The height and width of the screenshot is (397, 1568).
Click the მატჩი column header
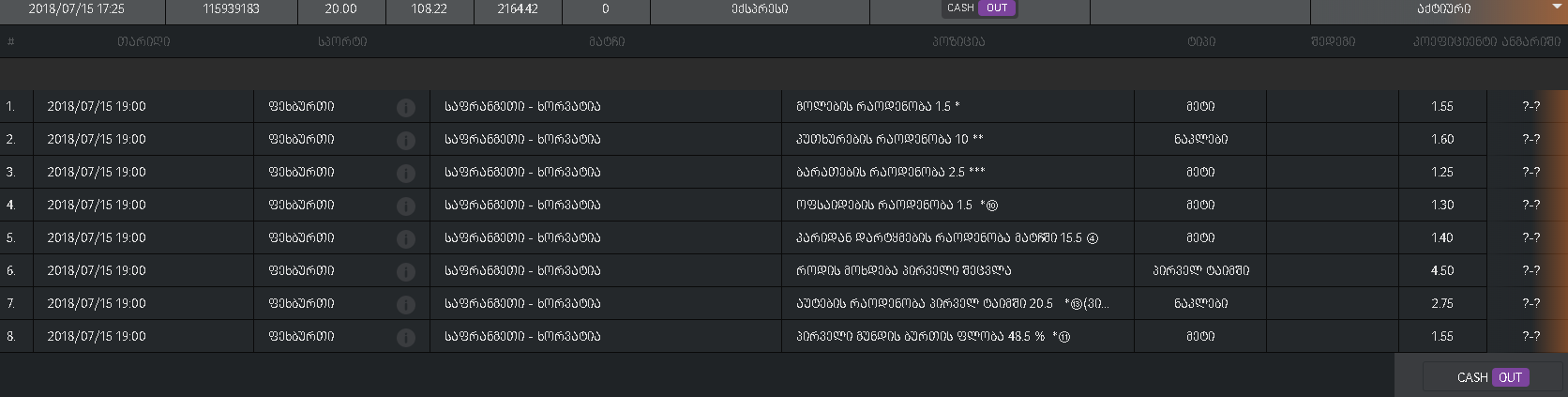click(607, 41)
